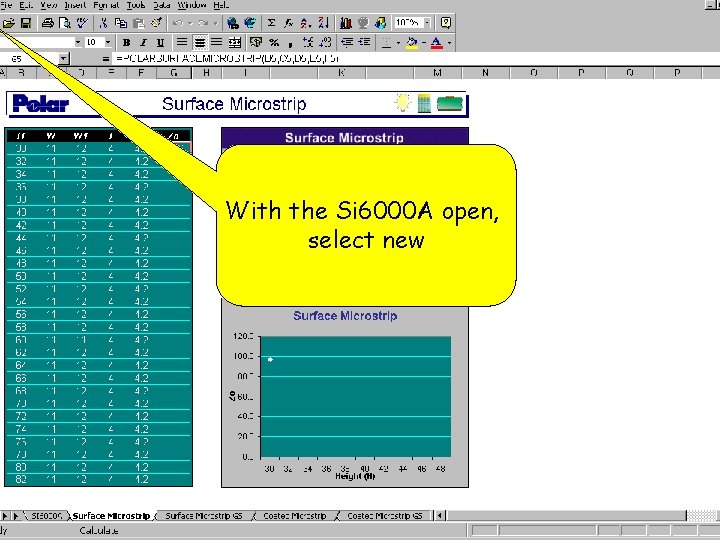Viewport: 720px width, 540px height.
Task: Launch the Chart Wizard
Action: (x=346, y=23)
